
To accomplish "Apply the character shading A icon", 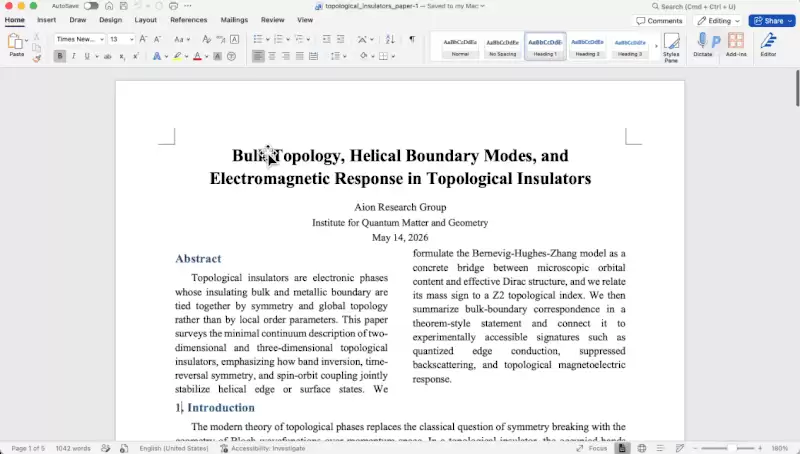I will (x=218, y=57).
